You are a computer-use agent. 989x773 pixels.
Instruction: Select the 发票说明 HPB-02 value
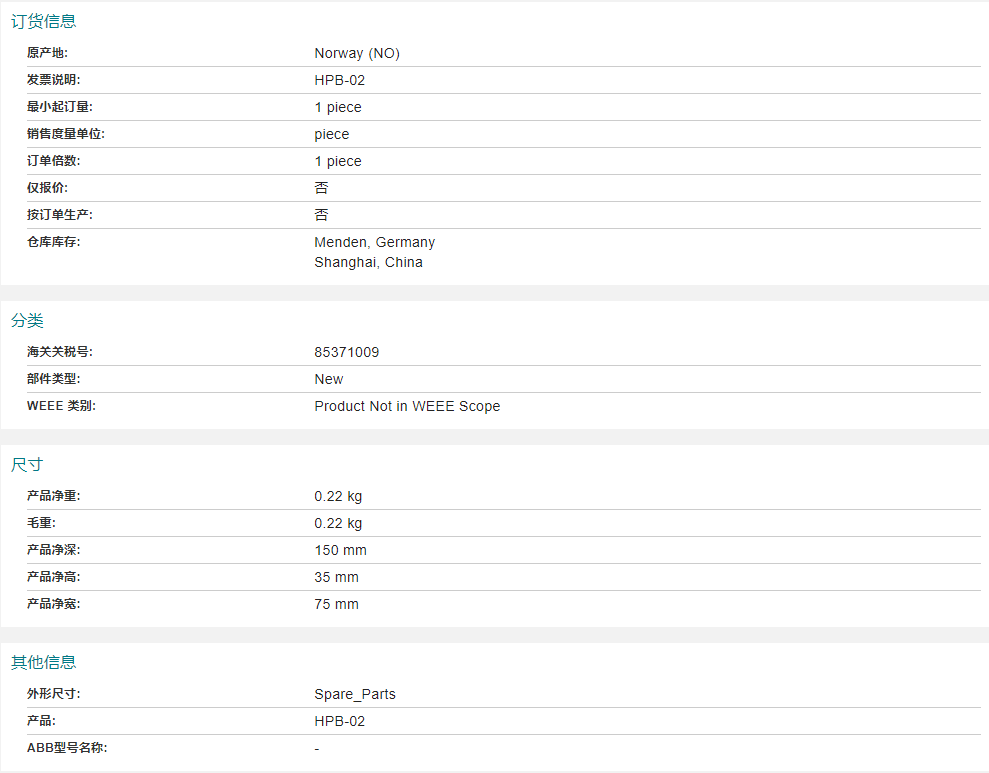pyautogui.click(x=339, y=80)
